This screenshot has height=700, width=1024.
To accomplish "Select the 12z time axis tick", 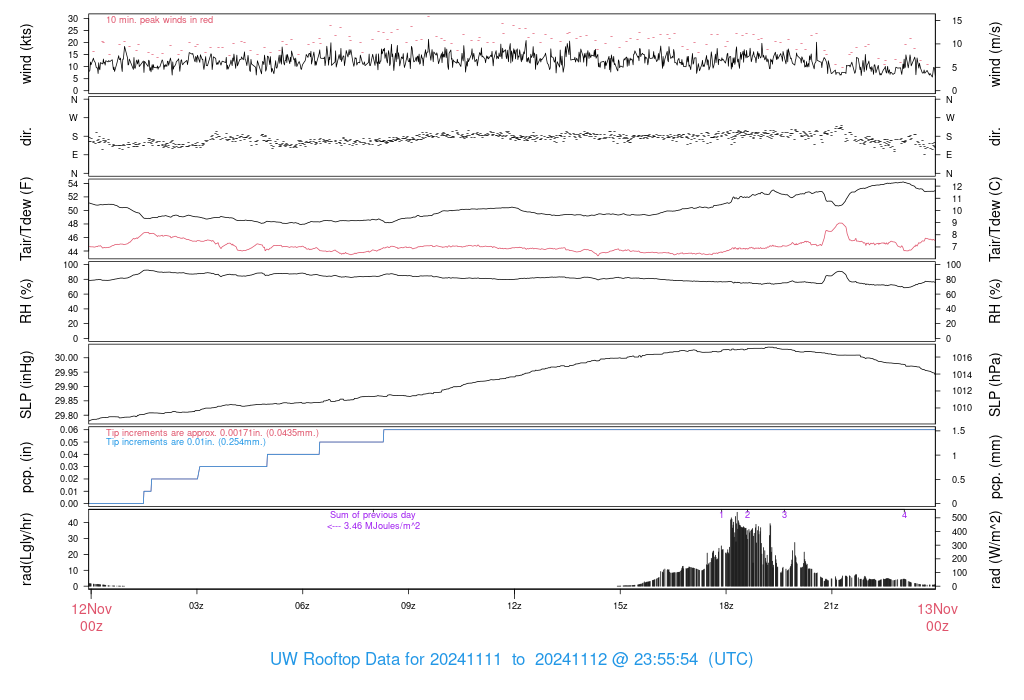I will click(x=514, y=606).
